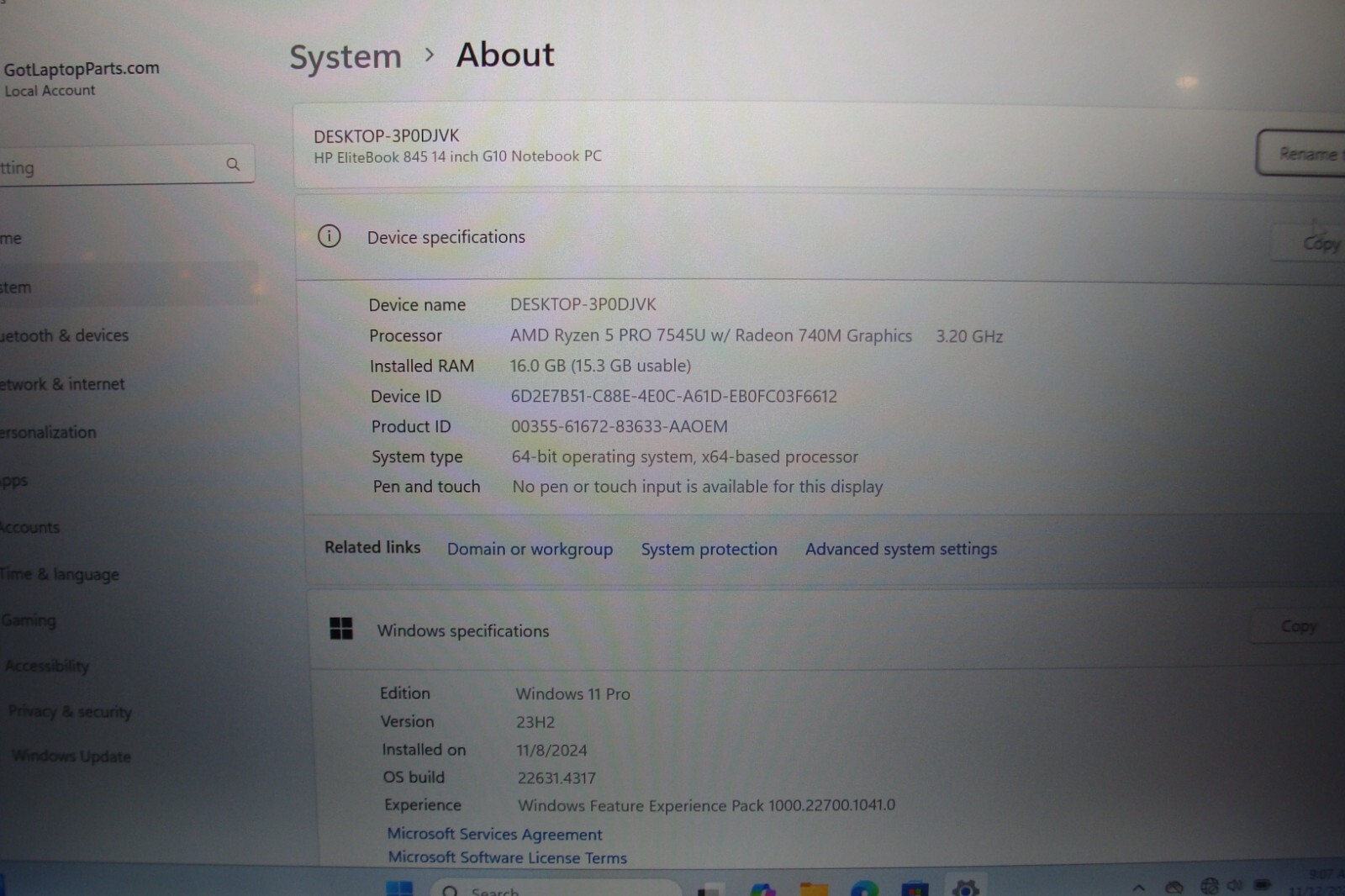
Task: Click the AMD Ryzen 5 PRO 7545U processor text
Action: pos(710,335)
